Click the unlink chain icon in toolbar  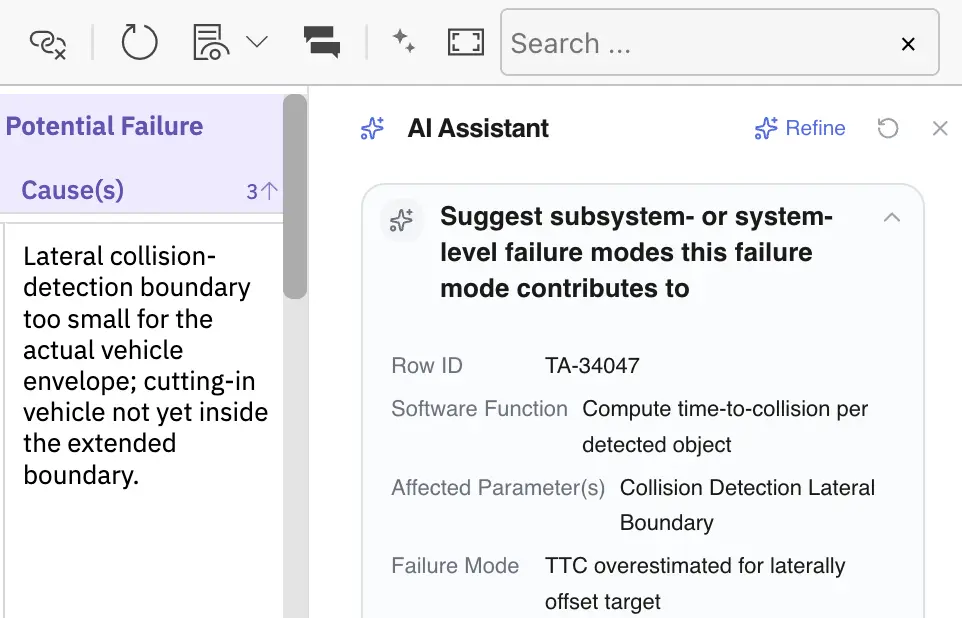pyautogui.click(x=48, y=44)
